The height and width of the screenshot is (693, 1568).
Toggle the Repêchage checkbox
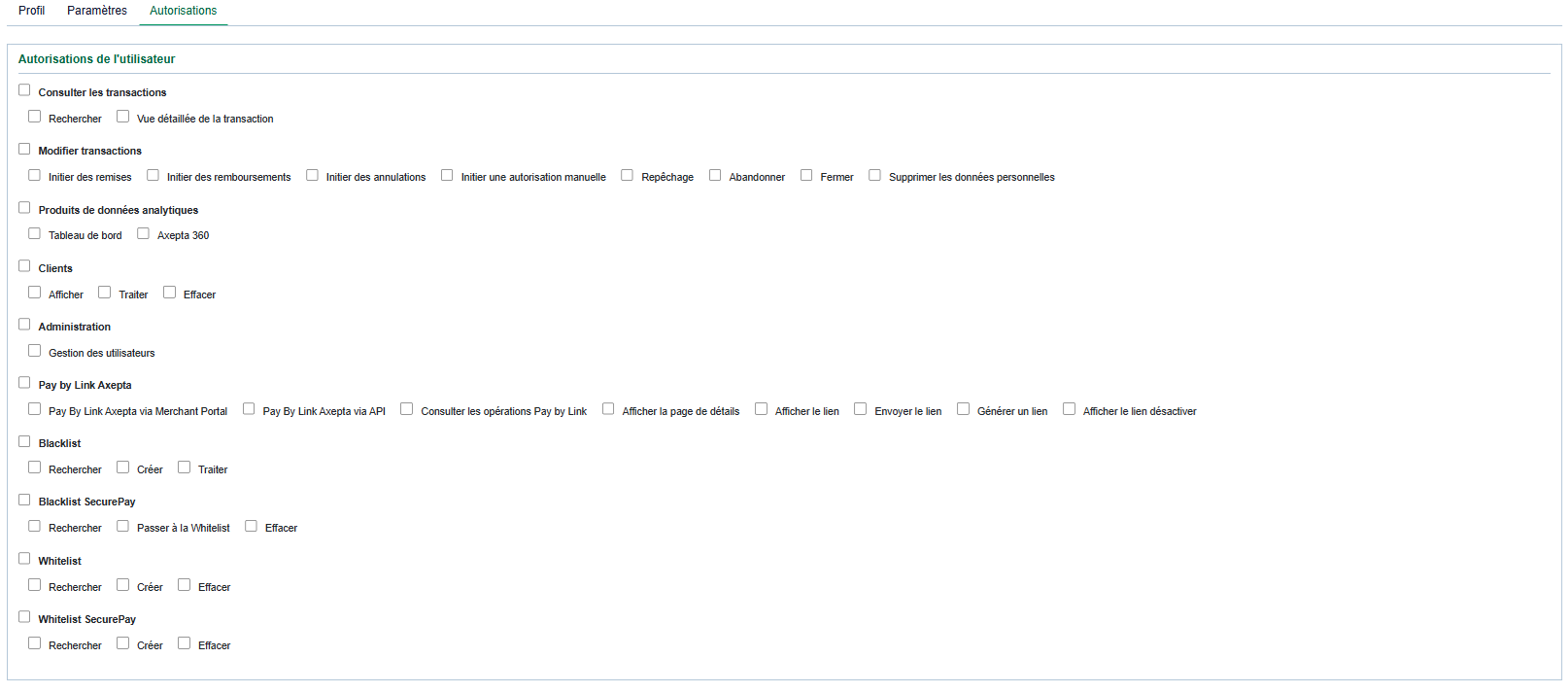coord(628,175)
